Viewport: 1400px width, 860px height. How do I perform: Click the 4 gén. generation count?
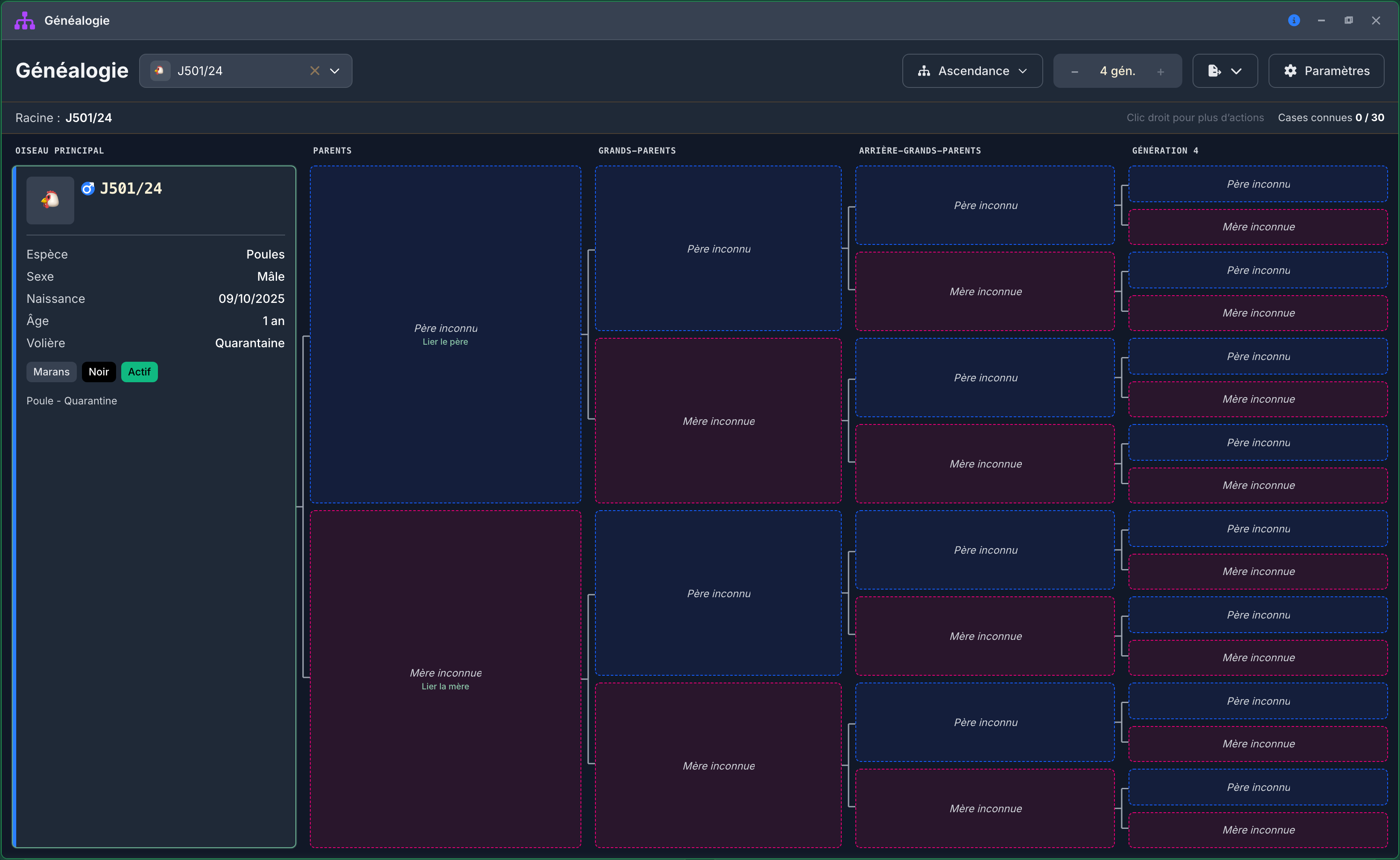(x=1117, y=71)
